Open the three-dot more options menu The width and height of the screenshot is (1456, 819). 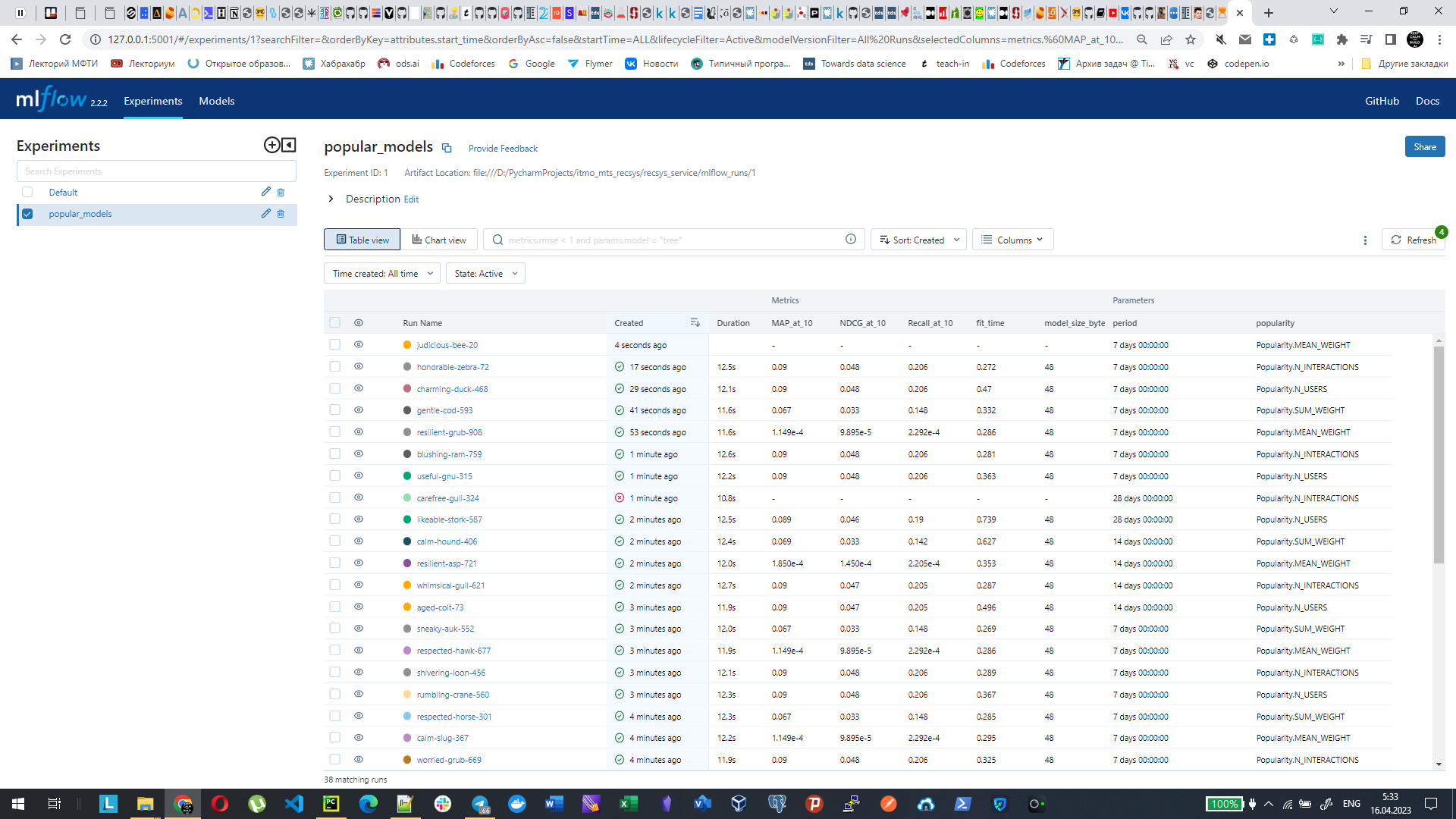[1365, 240]
